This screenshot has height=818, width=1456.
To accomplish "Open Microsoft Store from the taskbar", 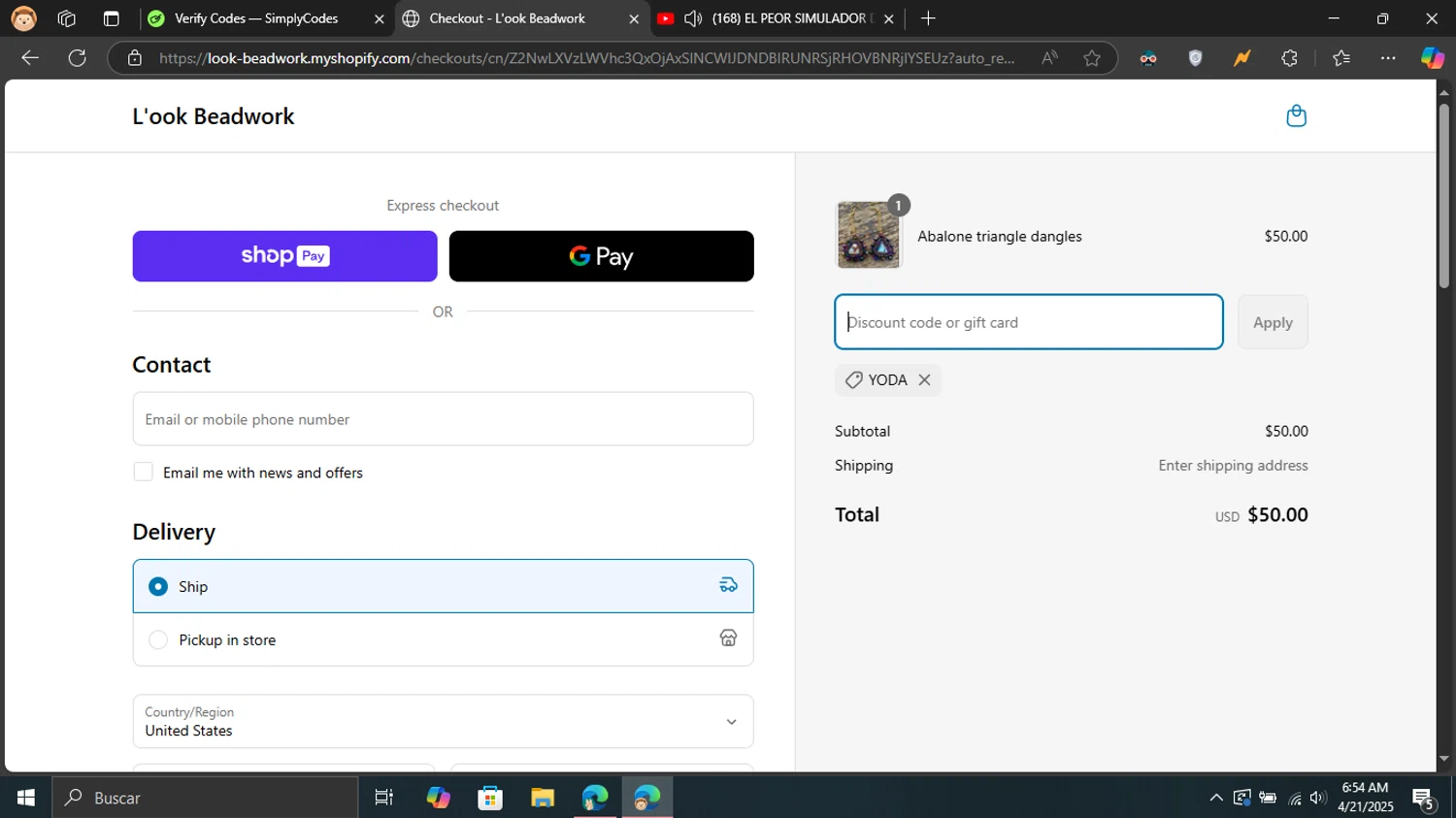I will point(490,798).
